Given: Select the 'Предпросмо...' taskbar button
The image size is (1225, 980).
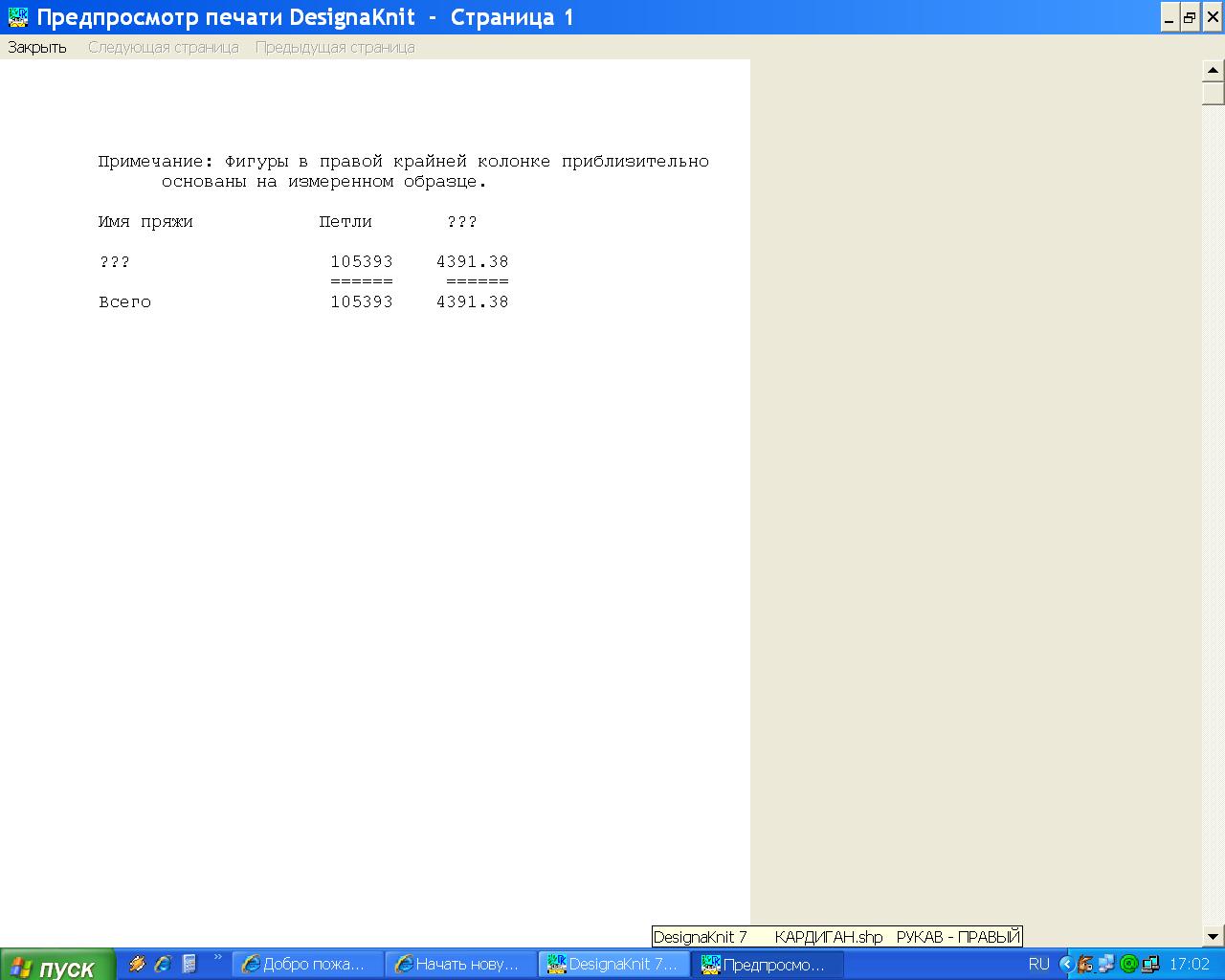Looking at the screenshot, I should pyautogui.click(x=768, y=964).
